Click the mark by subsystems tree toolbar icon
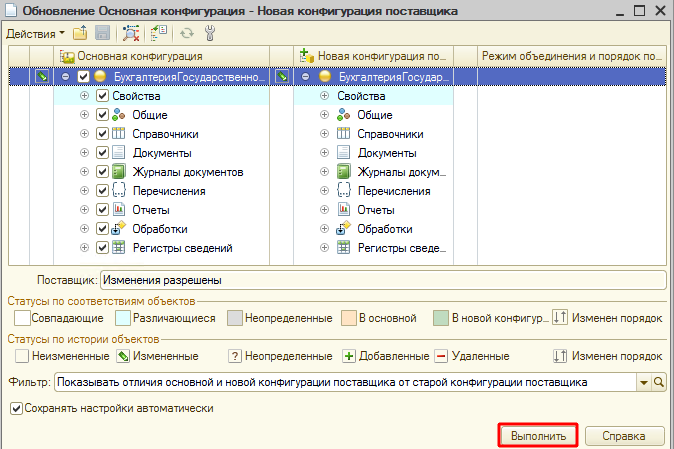This screenshot has width=674, height=449. coord(159,33)
